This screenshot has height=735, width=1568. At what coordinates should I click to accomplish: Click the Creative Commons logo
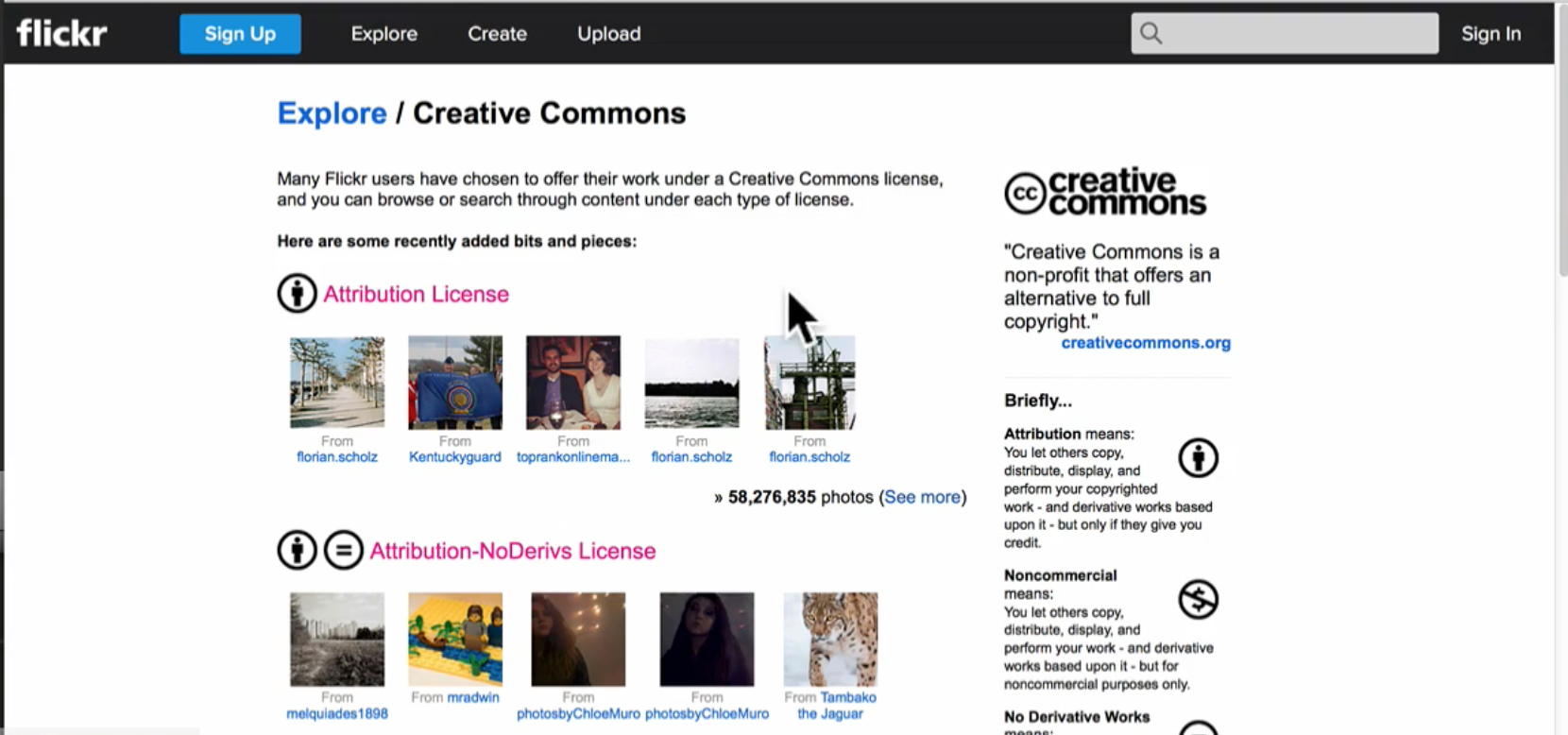[1105, 192]
